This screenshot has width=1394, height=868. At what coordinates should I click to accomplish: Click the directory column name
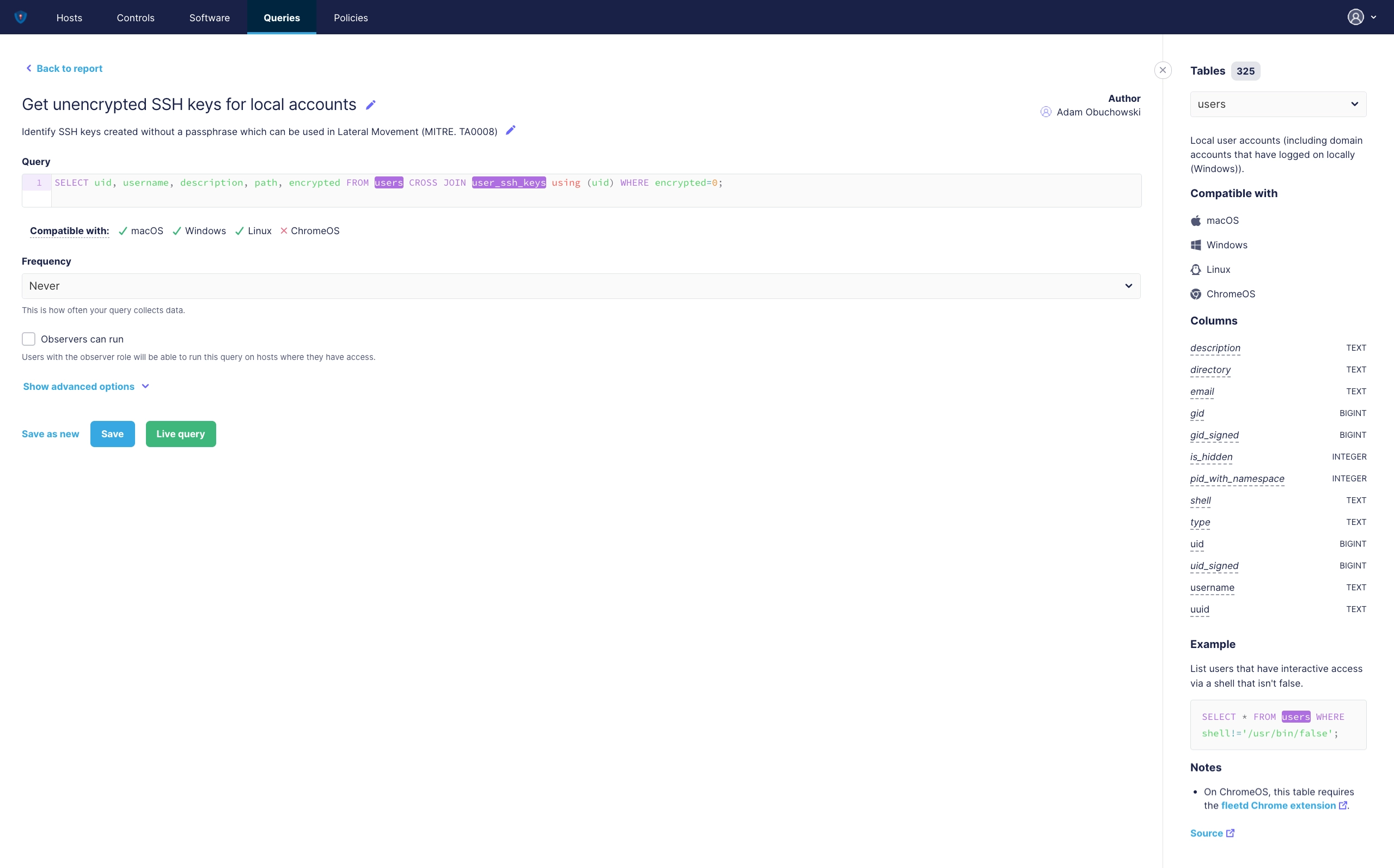coord(1210,370)
